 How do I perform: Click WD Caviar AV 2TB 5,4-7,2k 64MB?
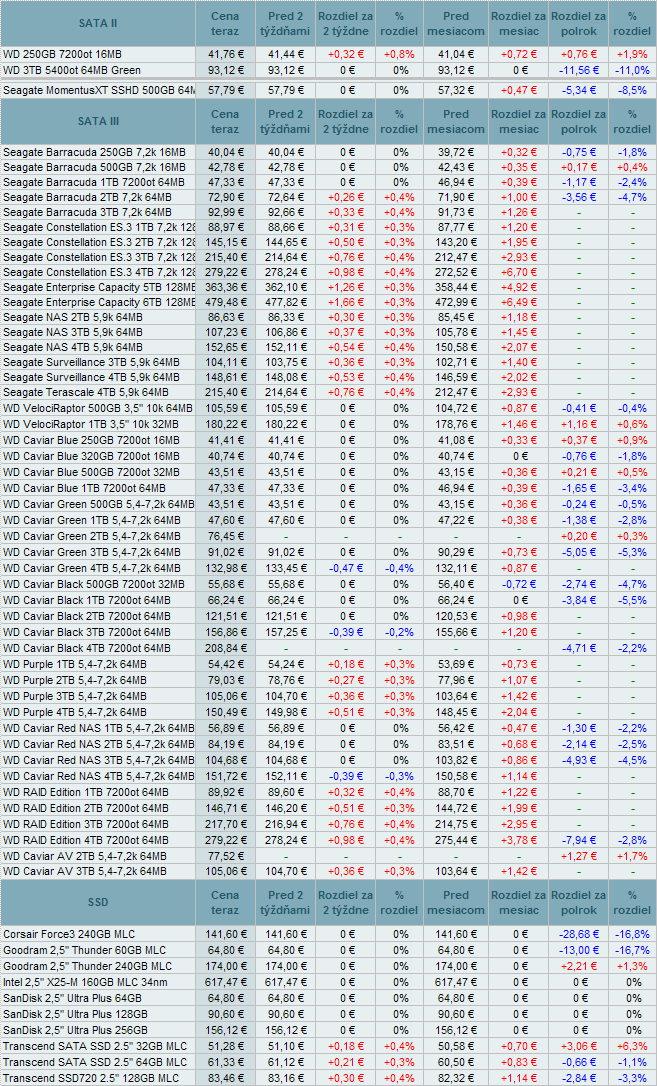coord(84,855)
